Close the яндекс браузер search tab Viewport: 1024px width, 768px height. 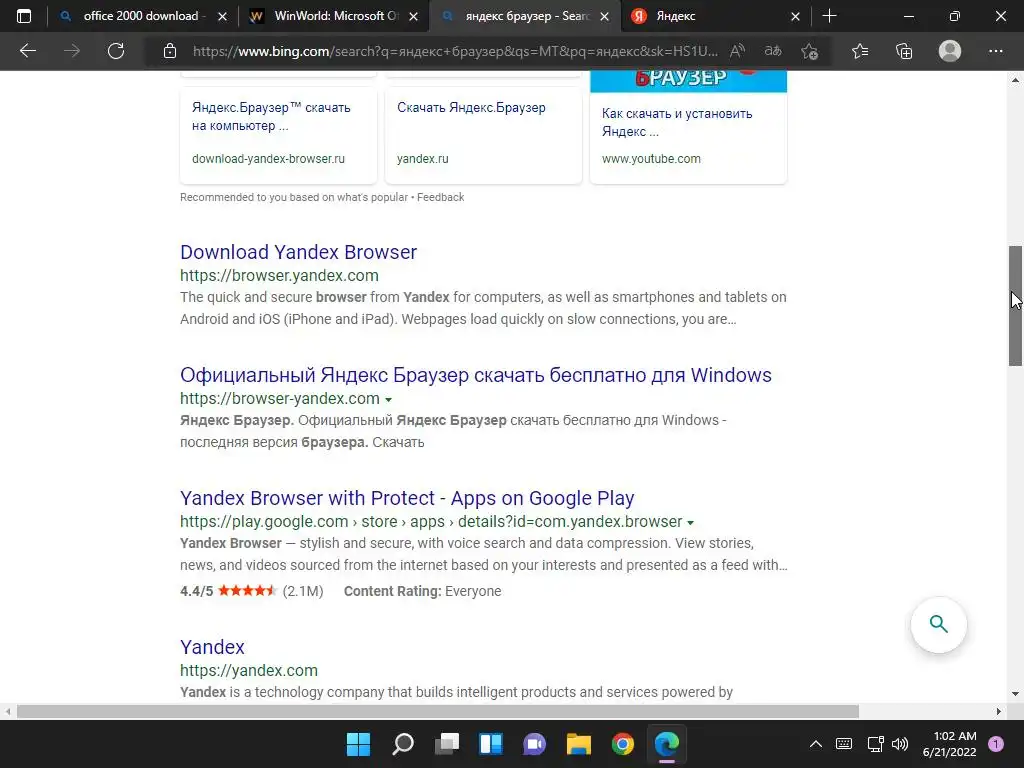point(605,16)
